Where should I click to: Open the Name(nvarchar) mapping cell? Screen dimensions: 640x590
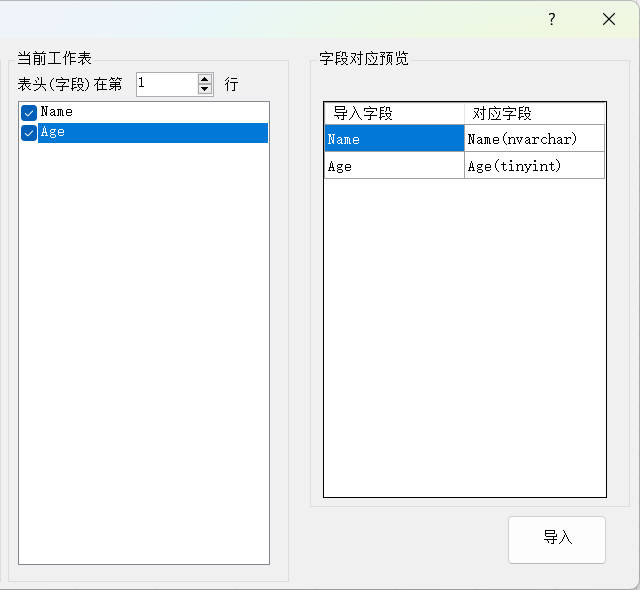[534, 139]
